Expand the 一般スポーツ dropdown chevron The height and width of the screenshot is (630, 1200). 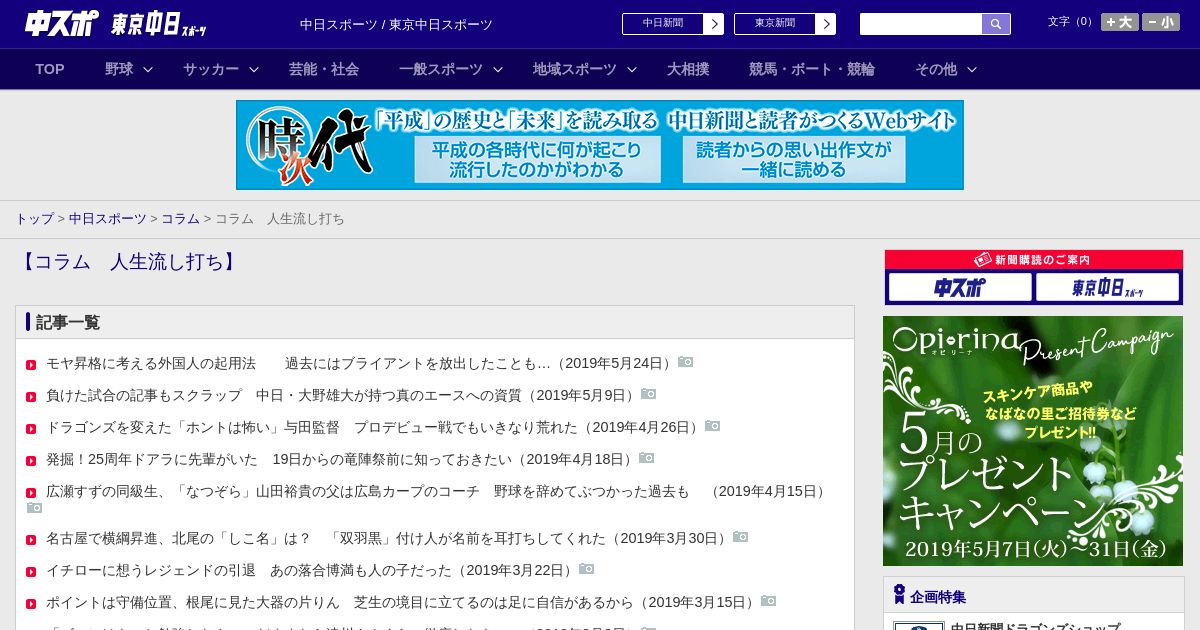point(498,70)
